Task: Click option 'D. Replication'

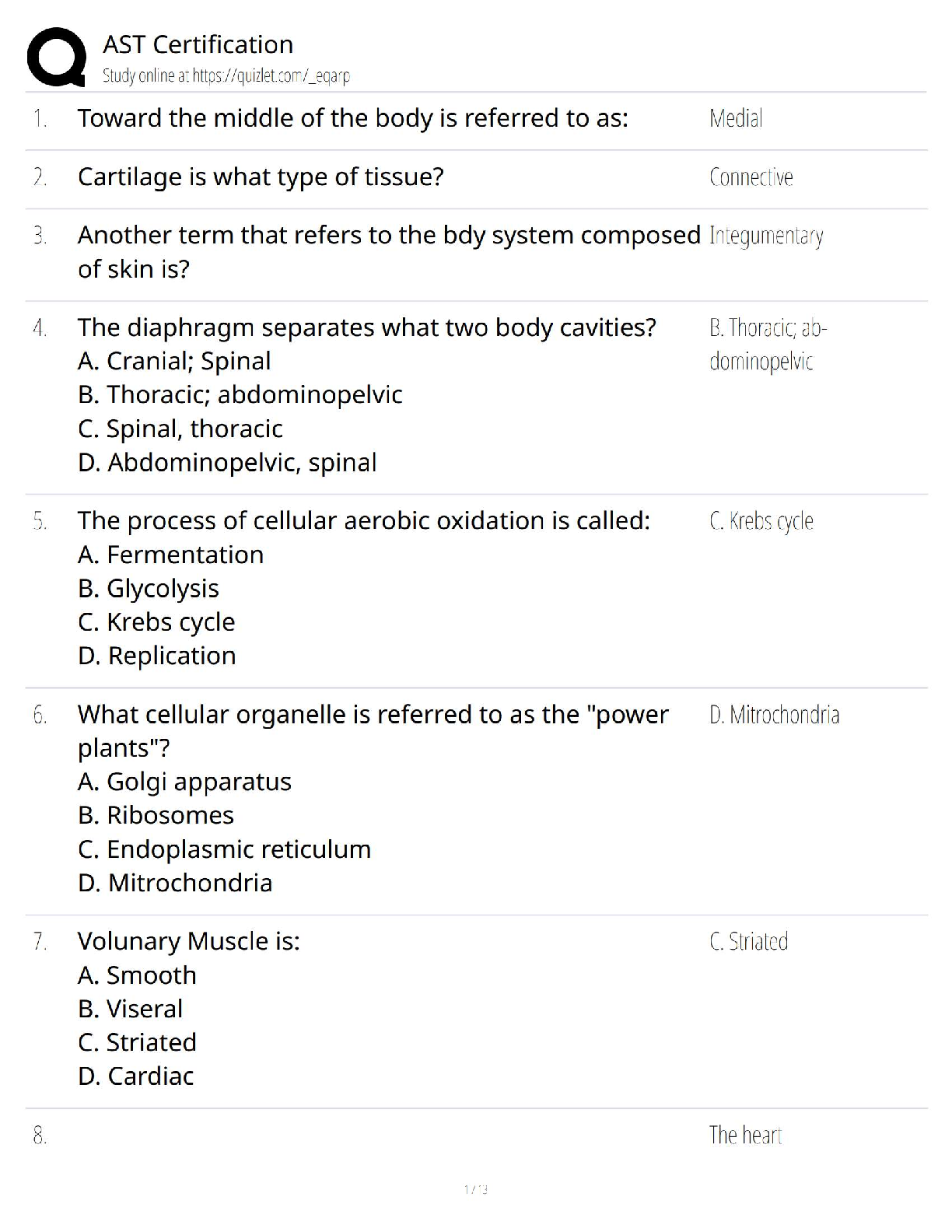Action: [157, 656]
